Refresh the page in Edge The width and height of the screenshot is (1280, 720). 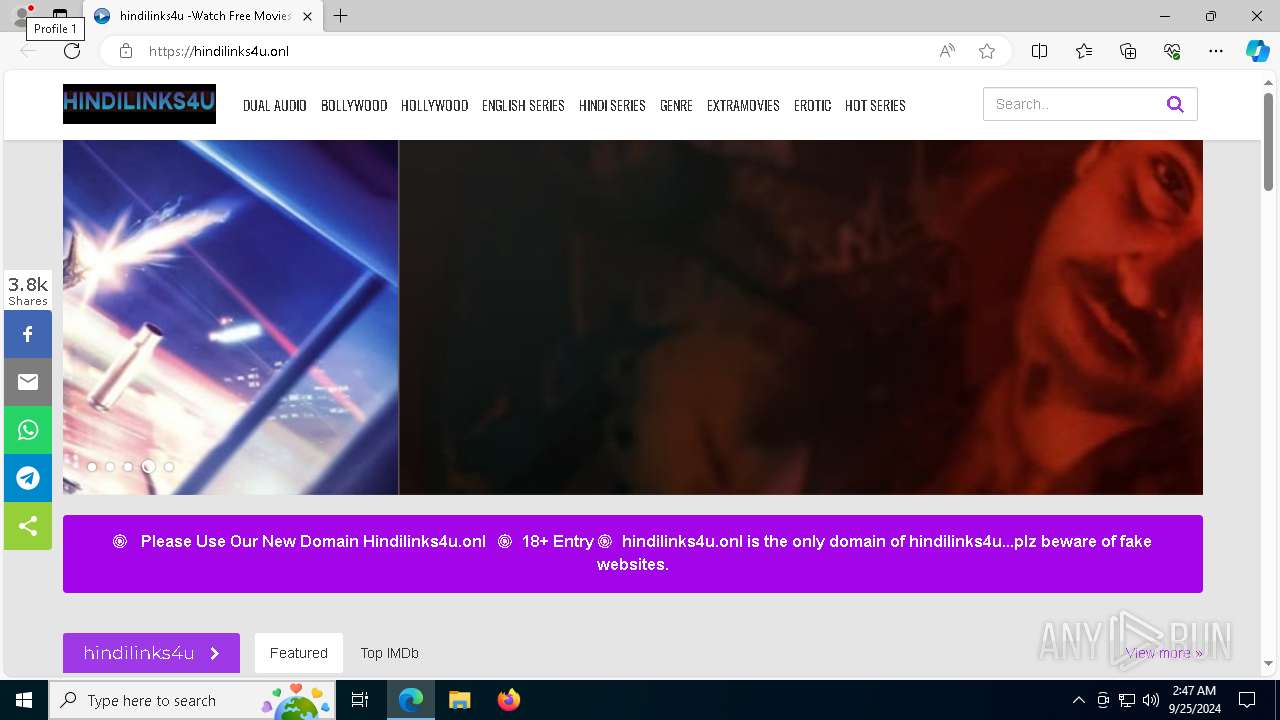click(72, 51)
